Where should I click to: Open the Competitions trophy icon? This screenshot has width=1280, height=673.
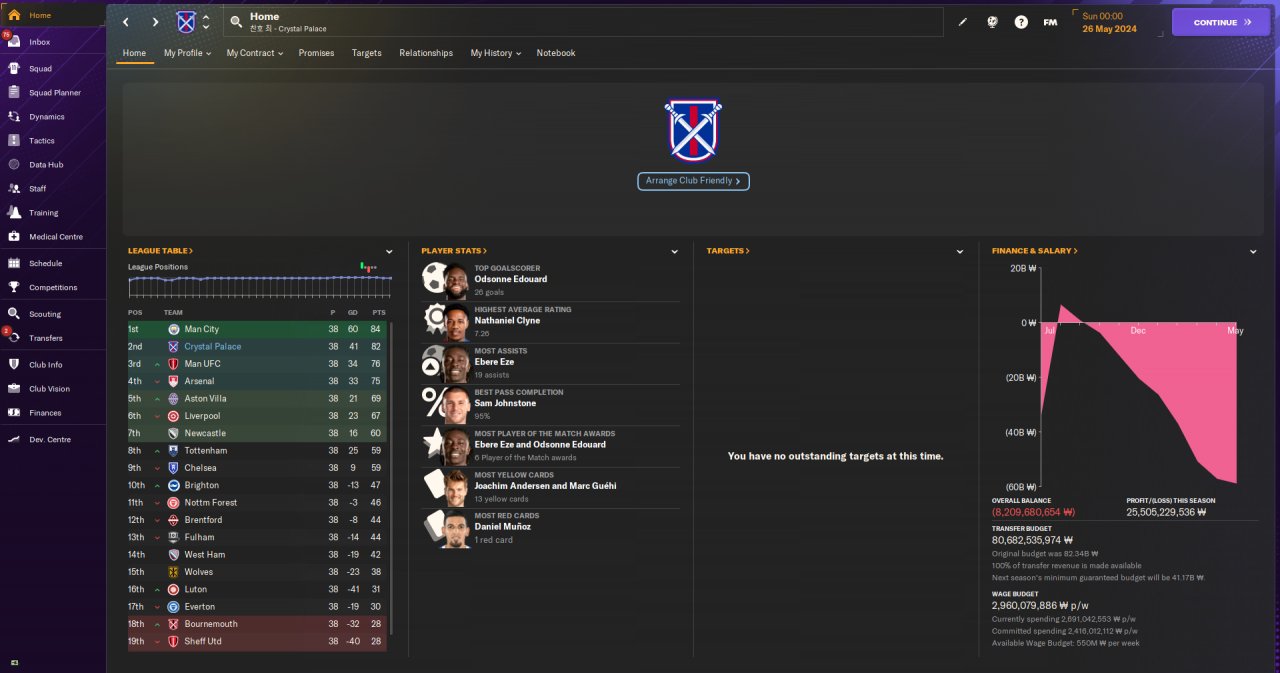point(14,288)
